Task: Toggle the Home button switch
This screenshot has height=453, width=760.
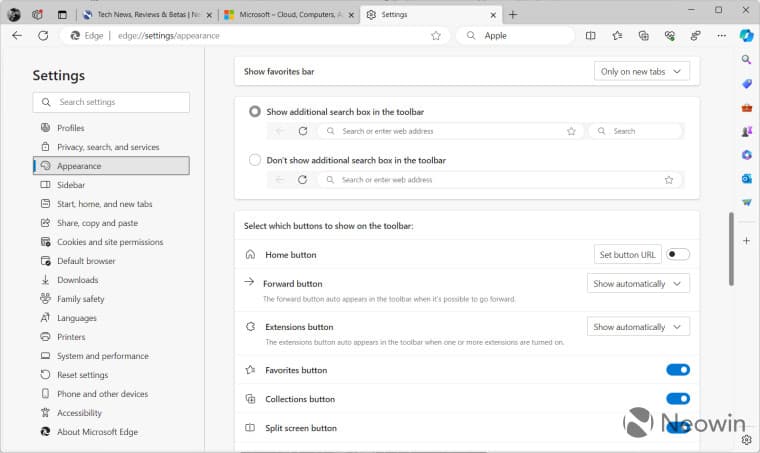Action: (x=678, y=254)
